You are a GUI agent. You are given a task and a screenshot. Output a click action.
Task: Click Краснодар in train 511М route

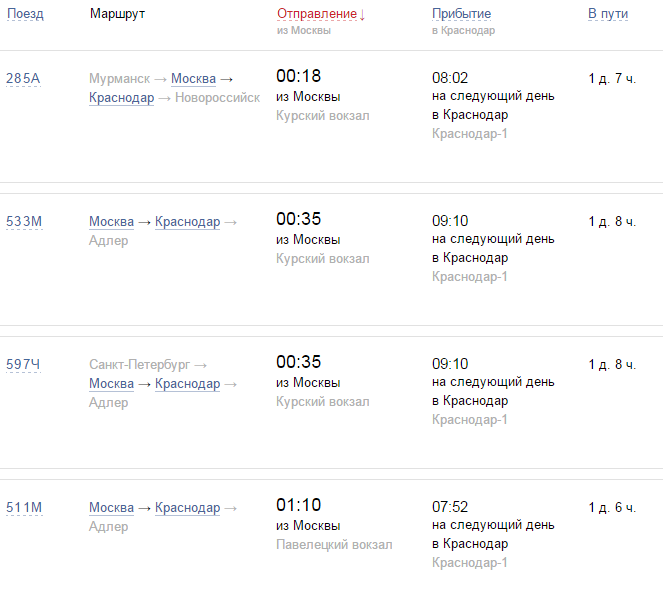pos(187,507)
